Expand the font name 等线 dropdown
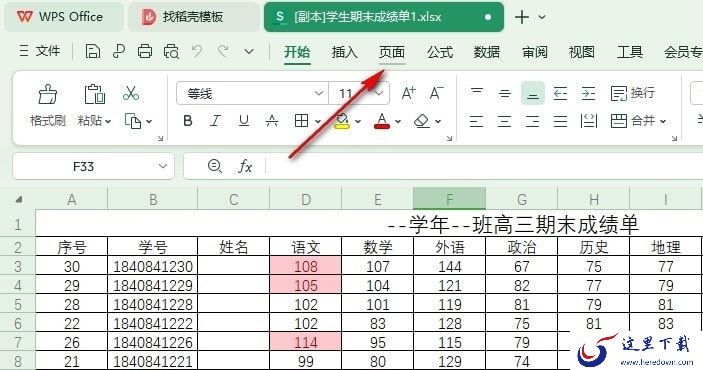 tap(319, 93)
